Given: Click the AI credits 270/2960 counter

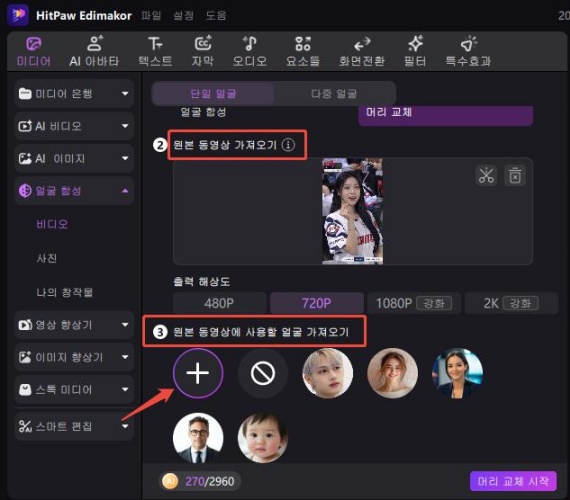Looking at the screenshot, I should [200, 481].
